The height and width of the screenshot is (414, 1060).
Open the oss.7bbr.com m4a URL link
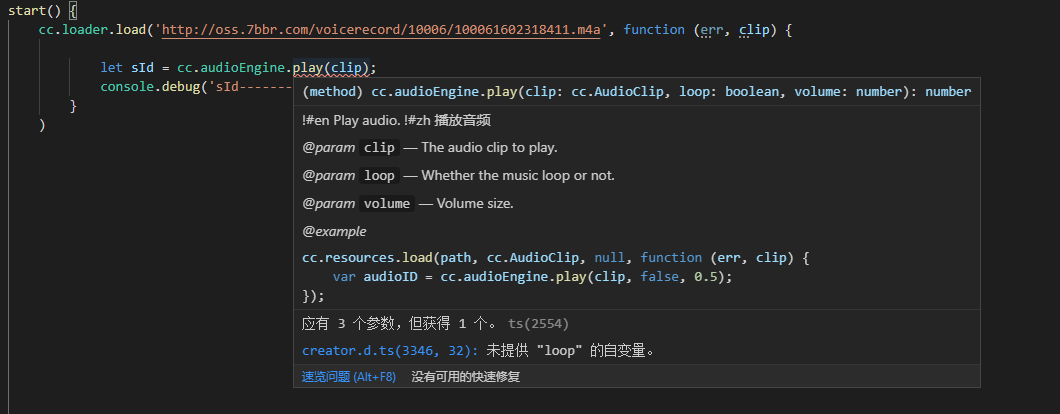coord(381,30)
